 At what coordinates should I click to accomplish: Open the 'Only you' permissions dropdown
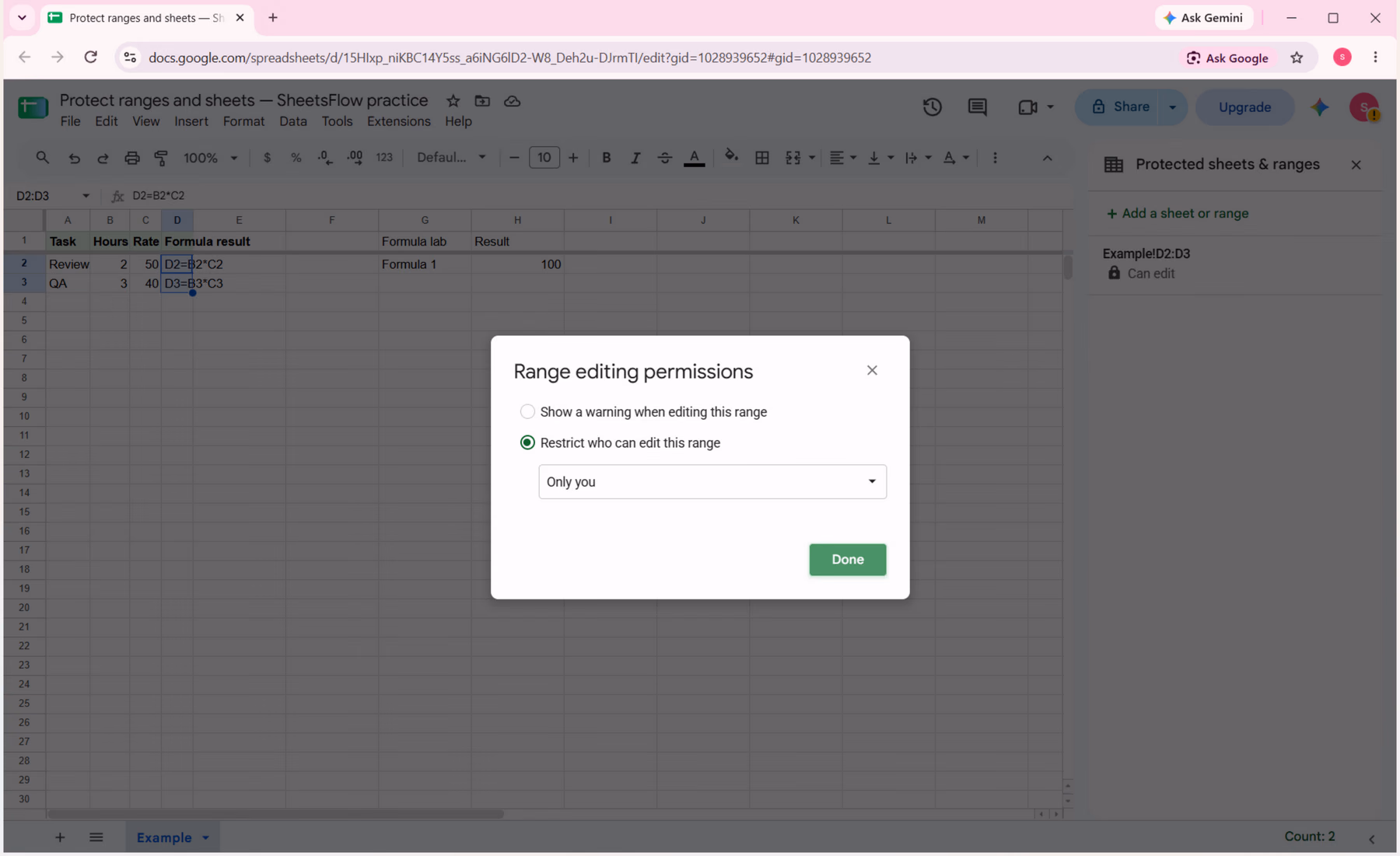tap(712, 482)
